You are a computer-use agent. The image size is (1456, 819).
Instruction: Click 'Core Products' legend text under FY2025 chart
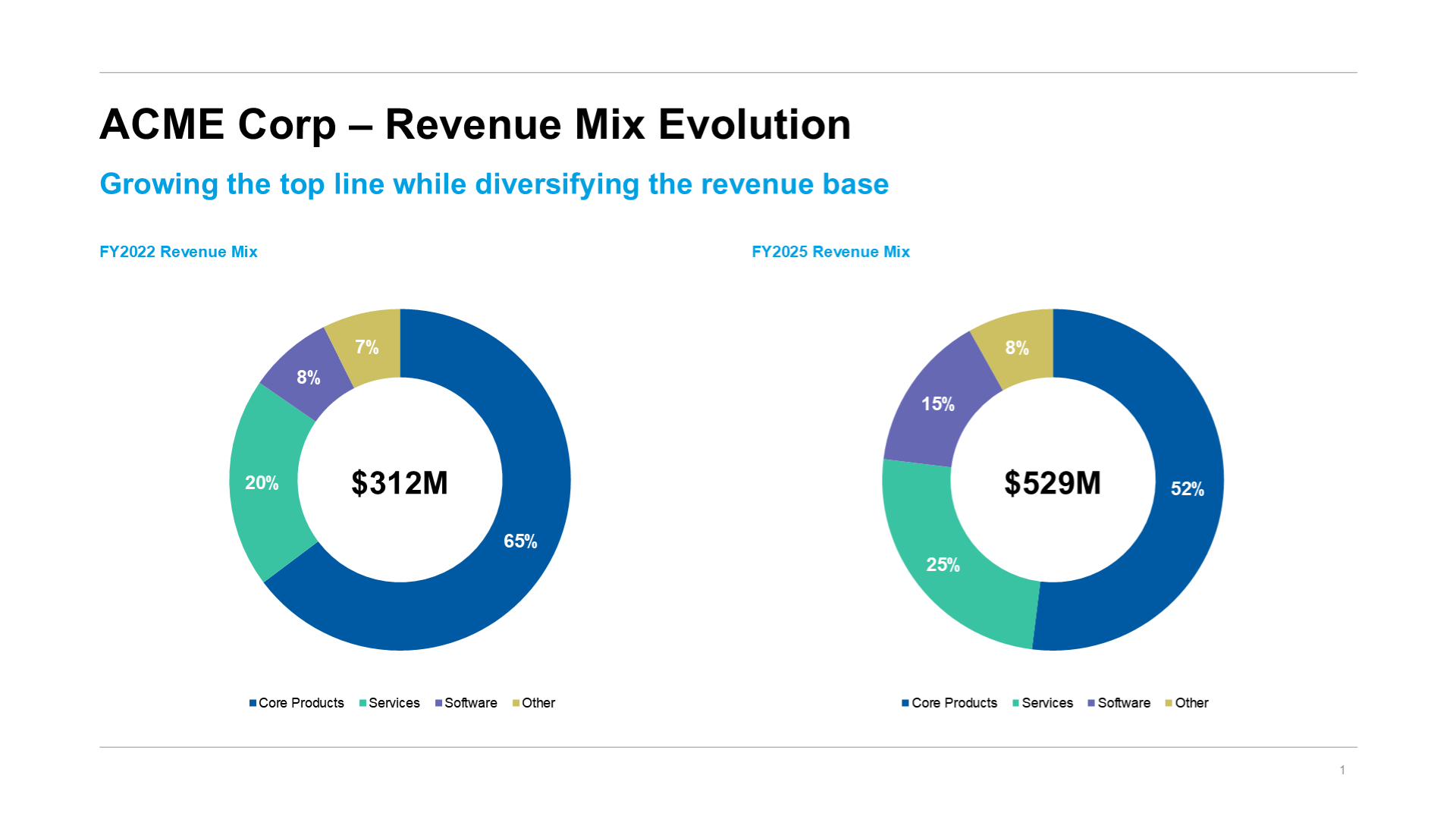coord(954,703)
